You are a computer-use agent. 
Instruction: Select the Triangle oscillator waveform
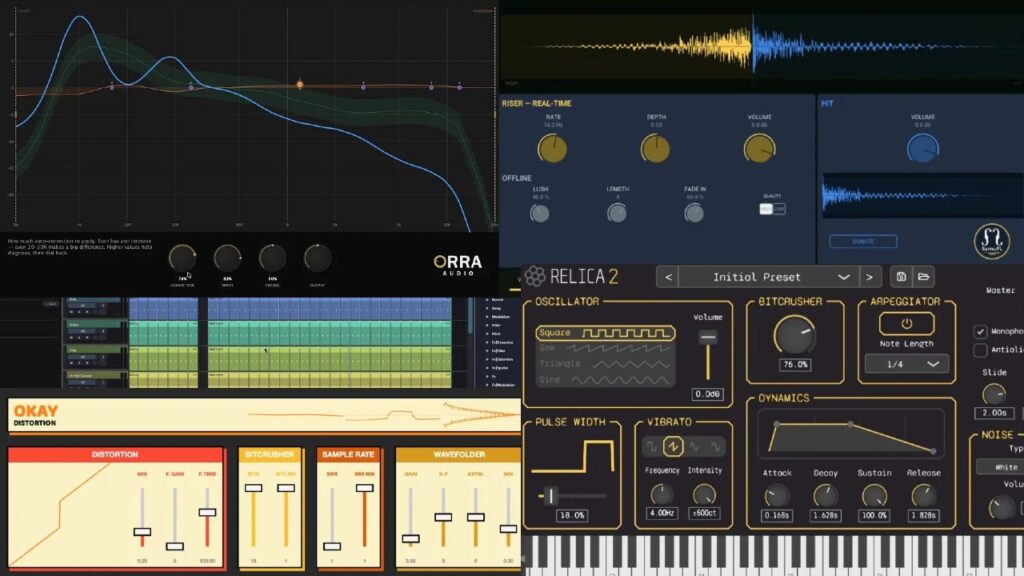click(x=605, y=364)
